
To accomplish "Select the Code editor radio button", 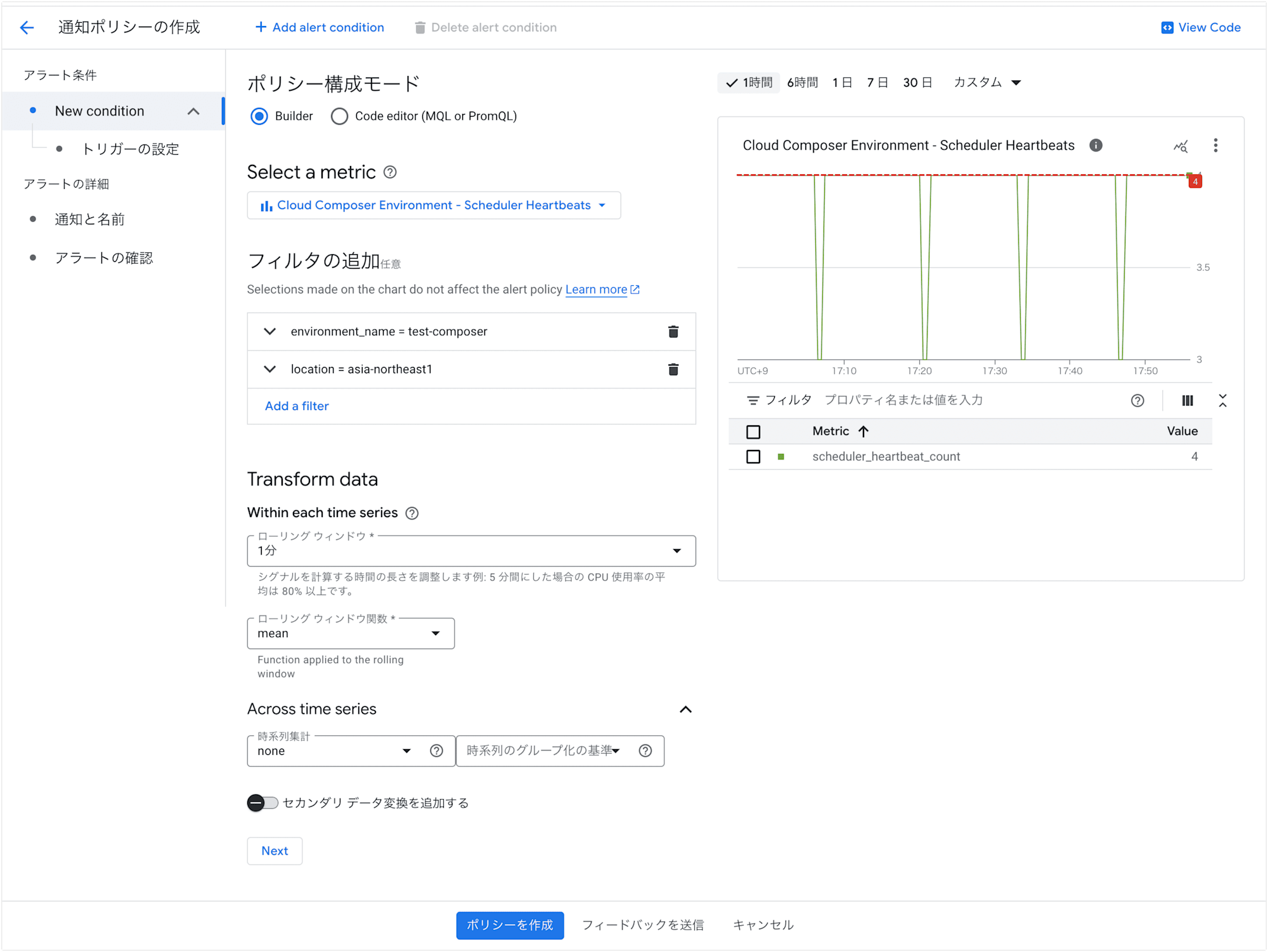I will tap(339, 116).
